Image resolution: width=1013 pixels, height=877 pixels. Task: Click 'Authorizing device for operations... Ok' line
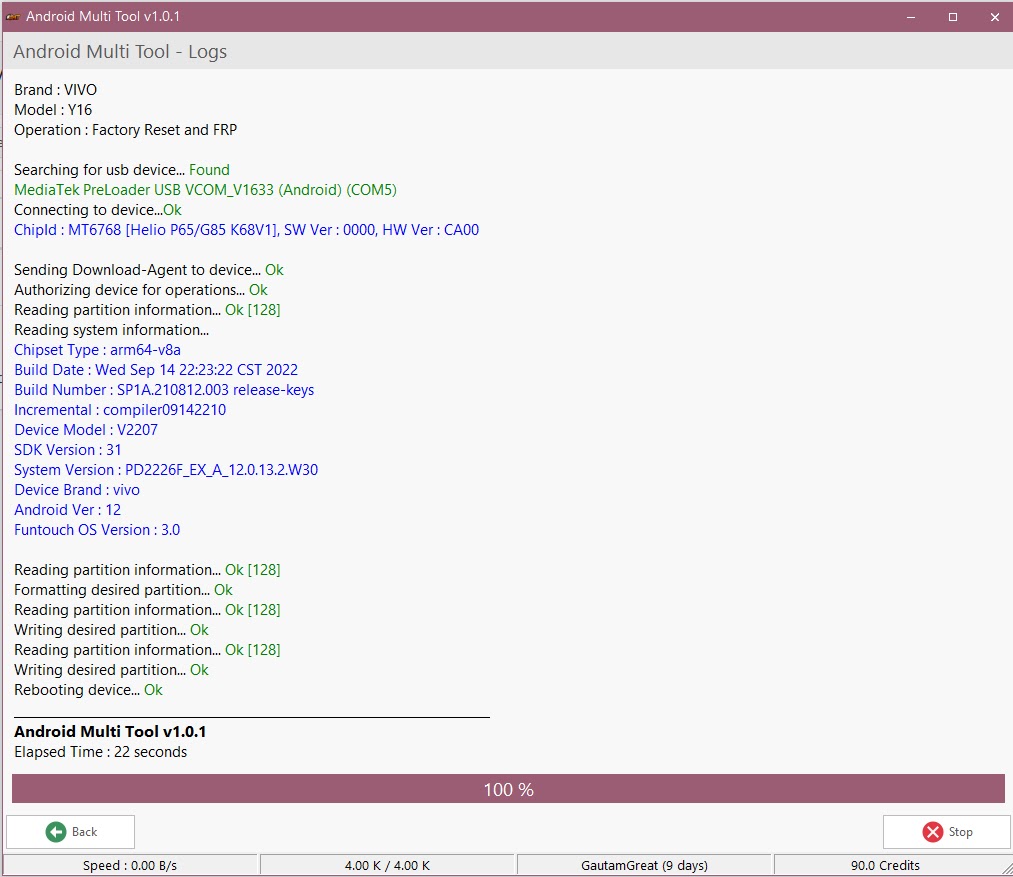point(140,290)
